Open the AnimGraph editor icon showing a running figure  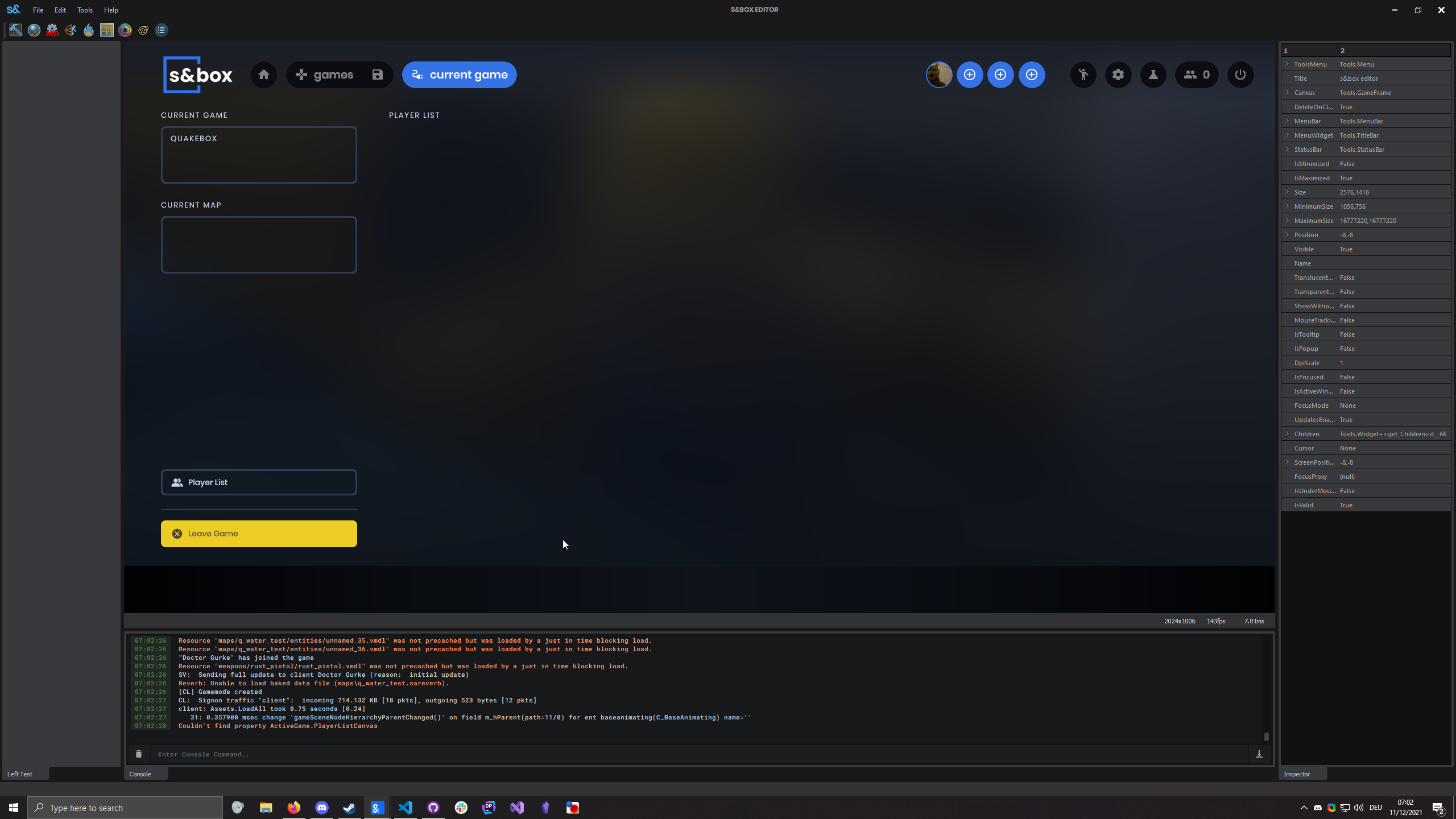click(71, 30)
